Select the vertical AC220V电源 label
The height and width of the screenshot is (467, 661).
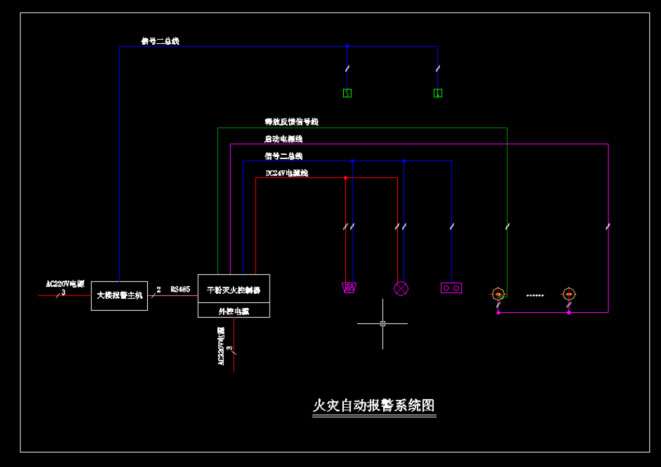point(221,342)
